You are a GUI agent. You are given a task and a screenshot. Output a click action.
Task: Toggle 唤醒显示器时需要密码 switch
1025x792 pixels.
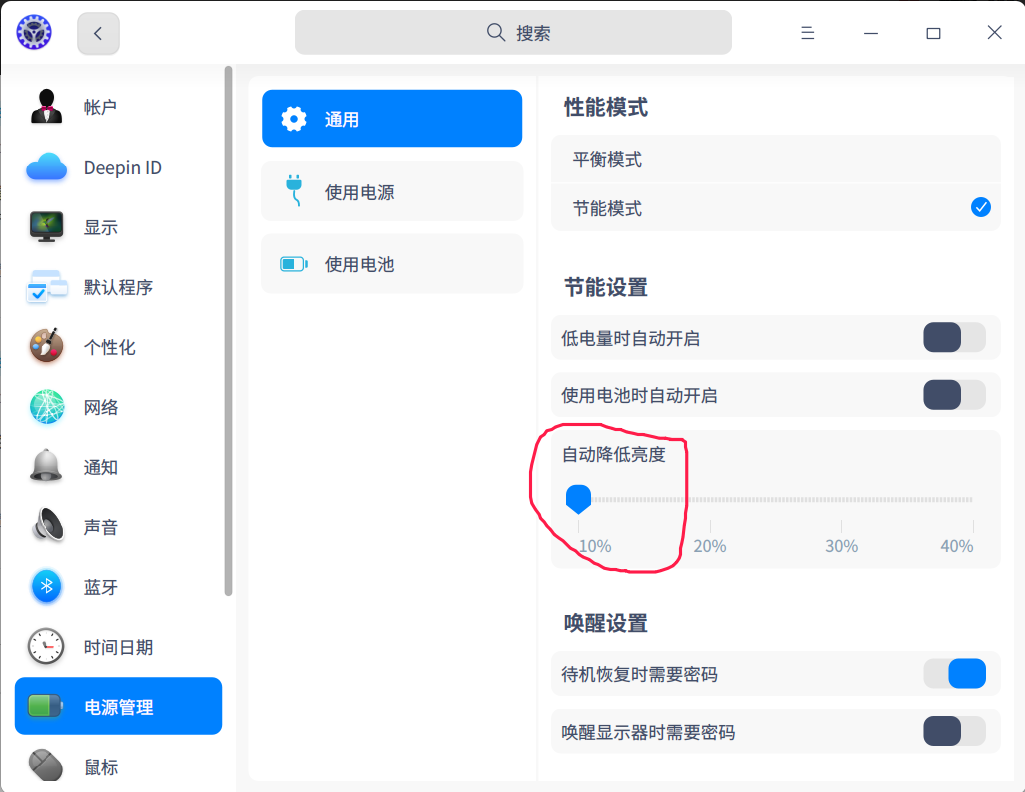(954, 731)
